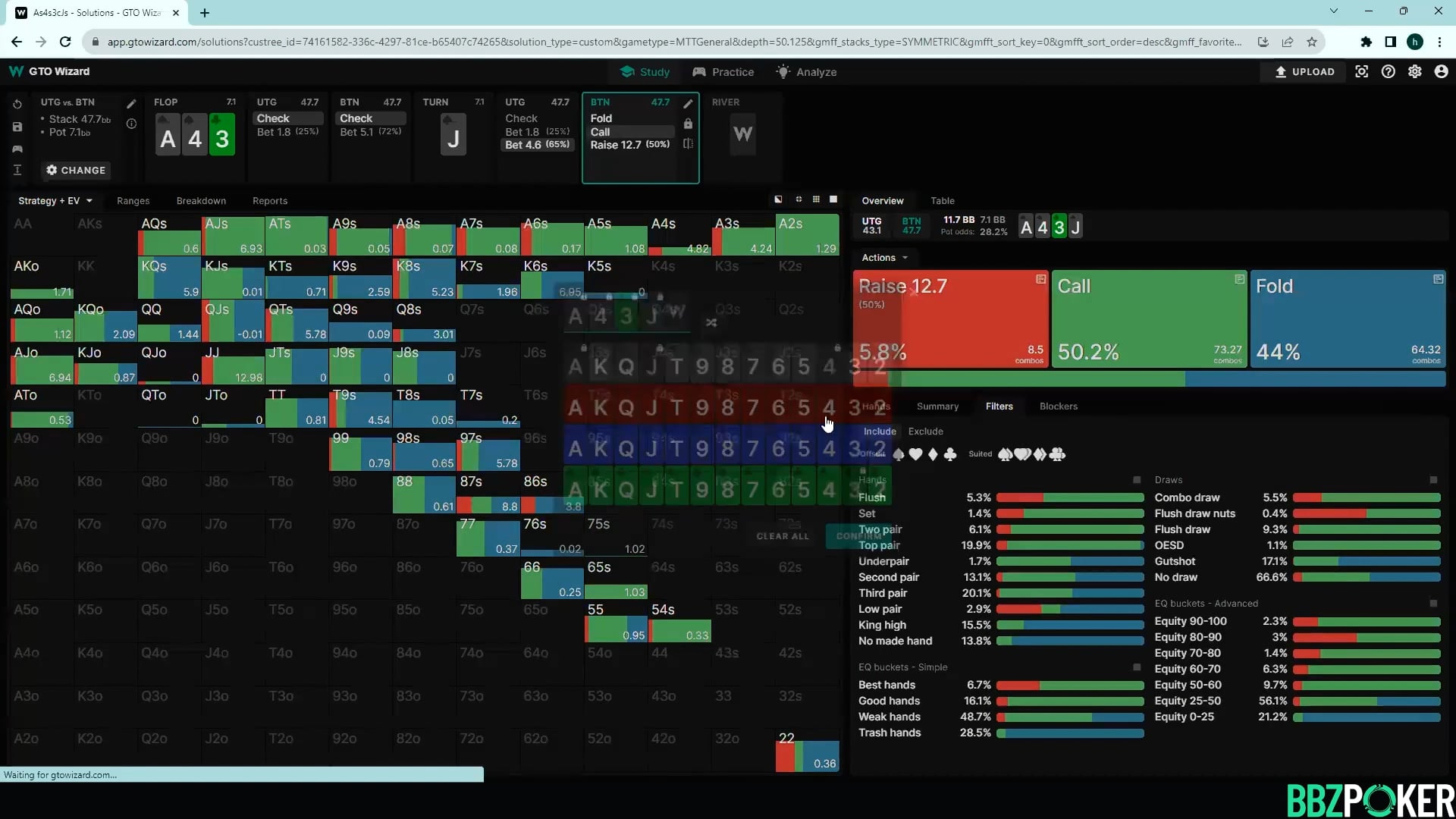Screen dimensions: 1456x819
Task: Switch to the Blockers tab
Action: [x=1058, y=406]
